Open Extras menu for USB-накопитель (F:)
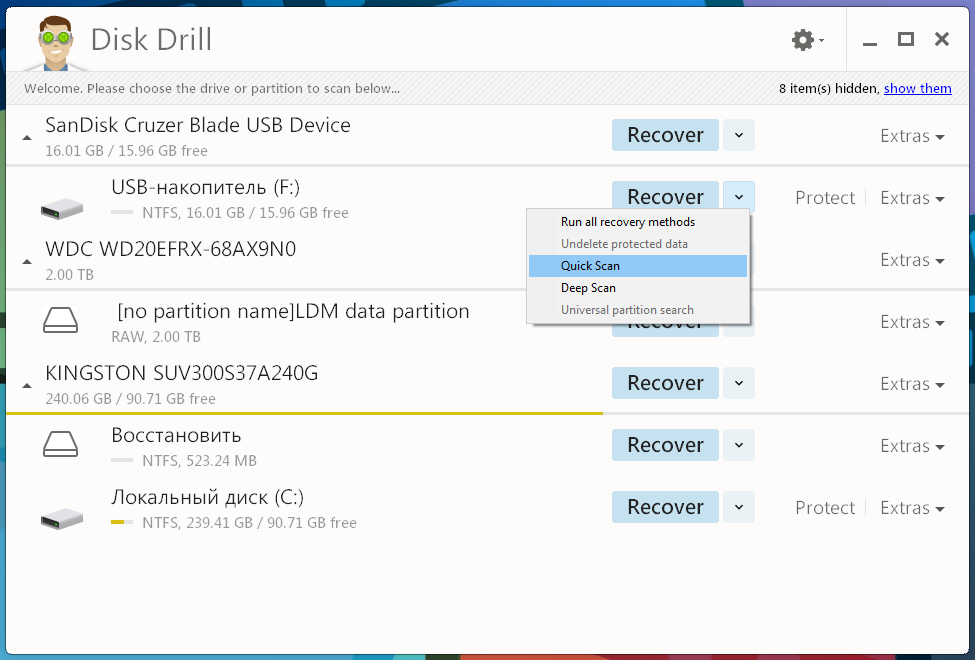This screenshot has height=660, width=975. pos(912,198)
